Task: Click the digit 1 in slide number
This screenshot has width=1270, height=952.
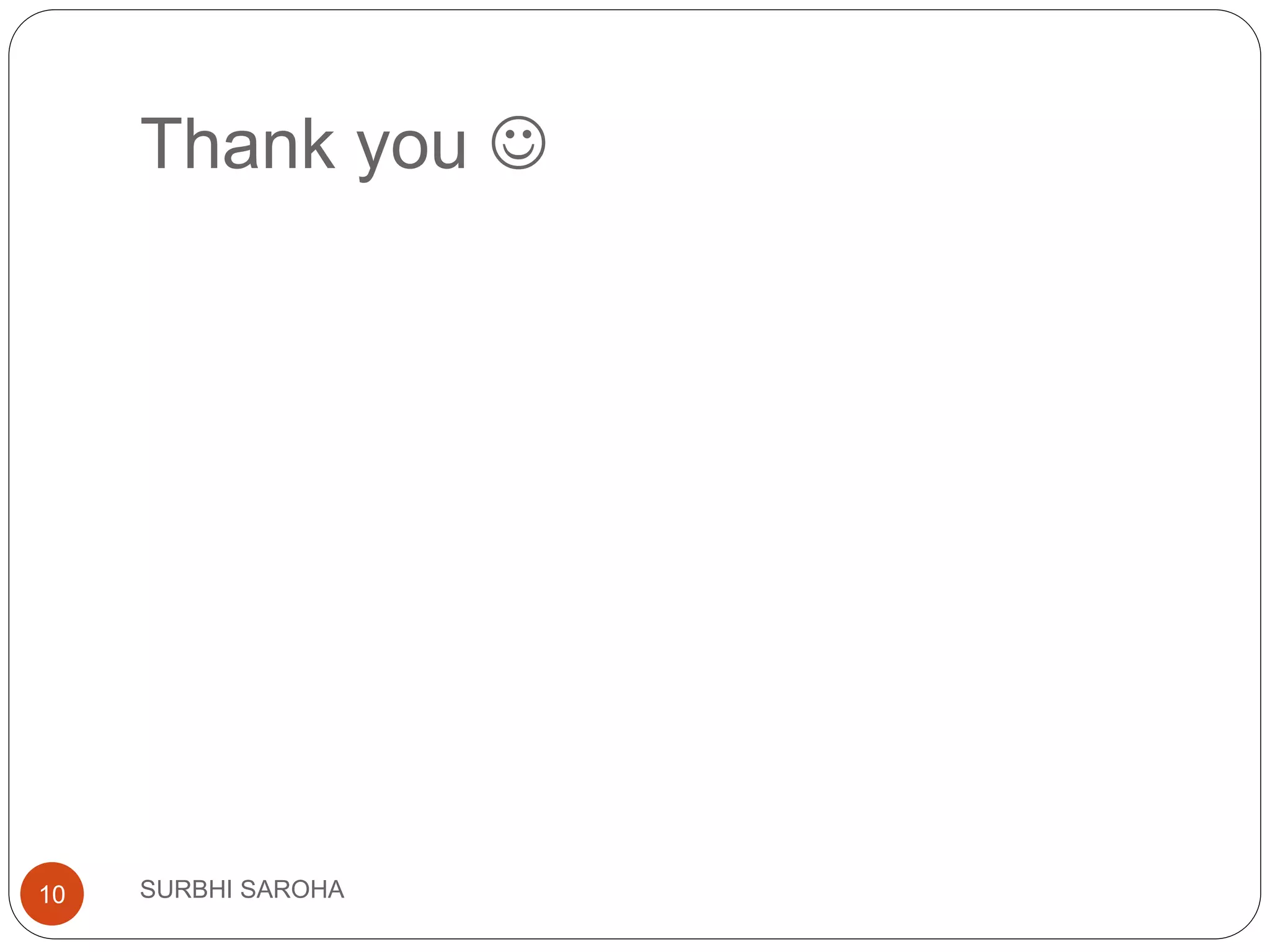Action: pyautogui.click(x=45, y=894)
